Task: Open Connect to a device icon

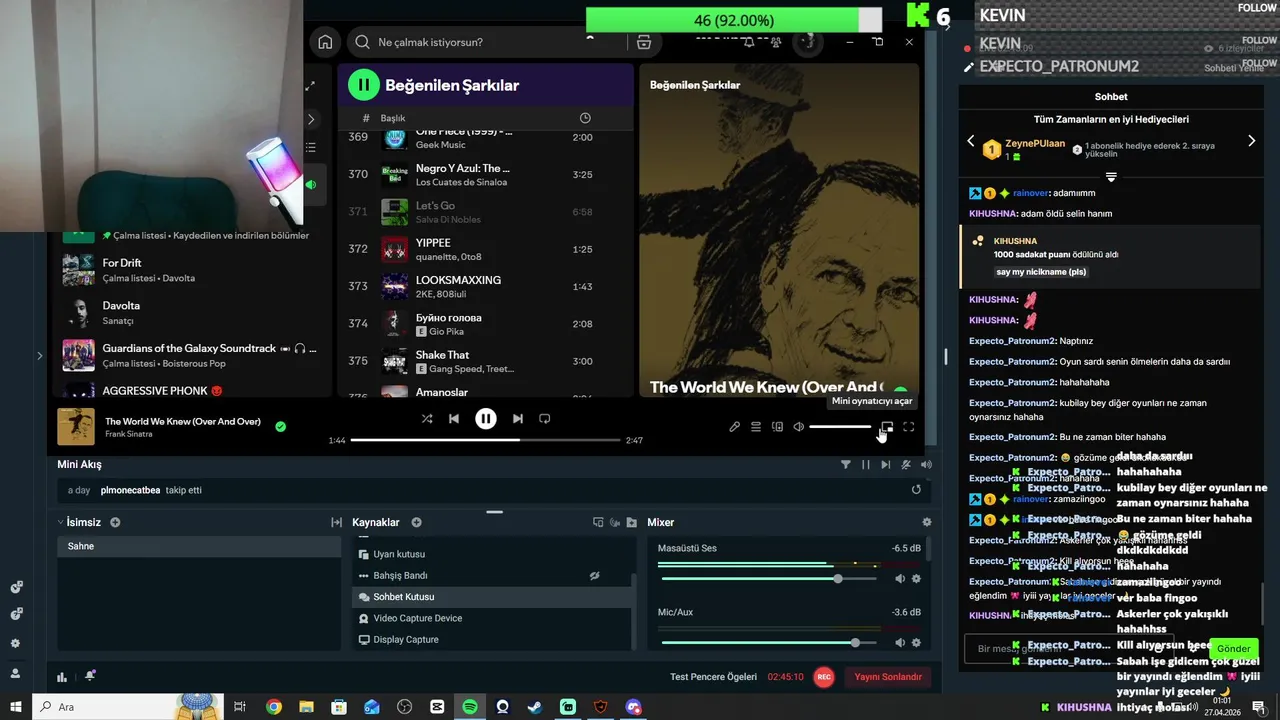Action: tap(777, 427)
